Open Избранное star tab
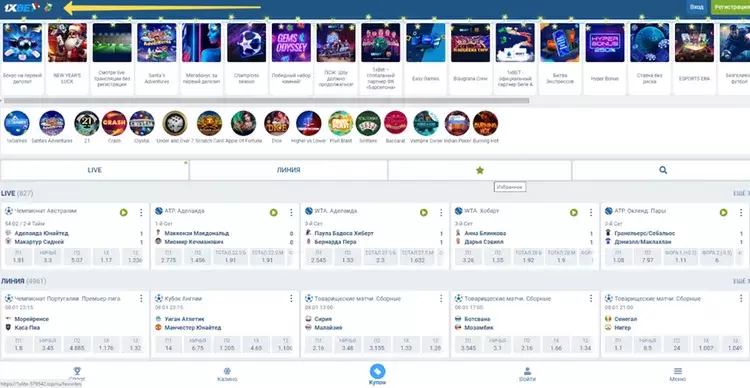The image size is (750, 388). (480, 170)
